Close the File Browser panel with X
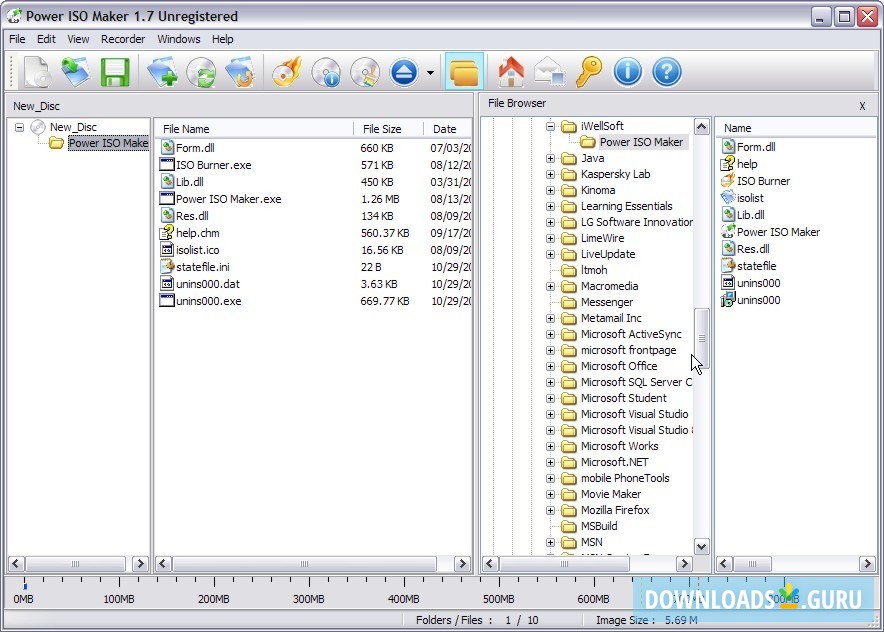 point(862,106)
